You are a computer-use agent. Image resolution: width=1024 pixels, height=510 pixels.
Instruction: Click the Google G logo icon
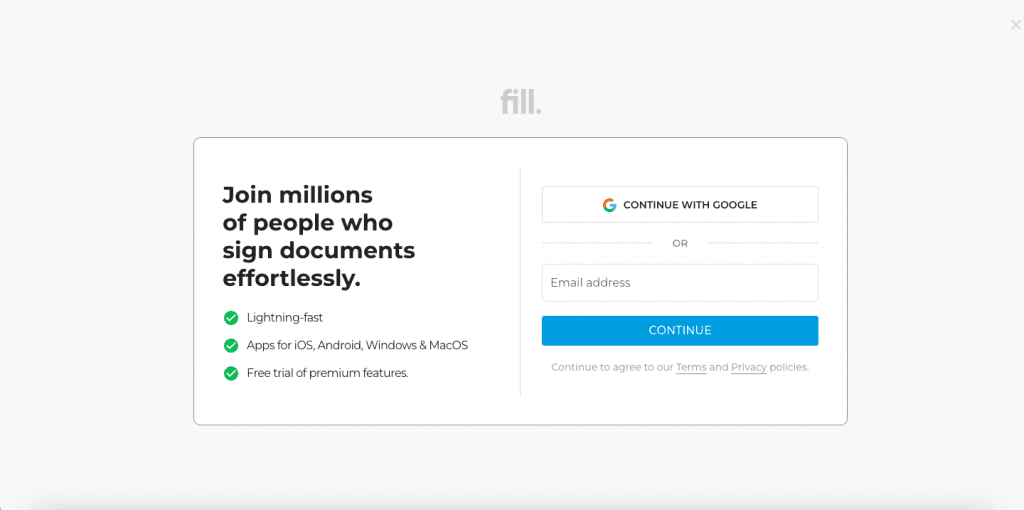(609, 205)
